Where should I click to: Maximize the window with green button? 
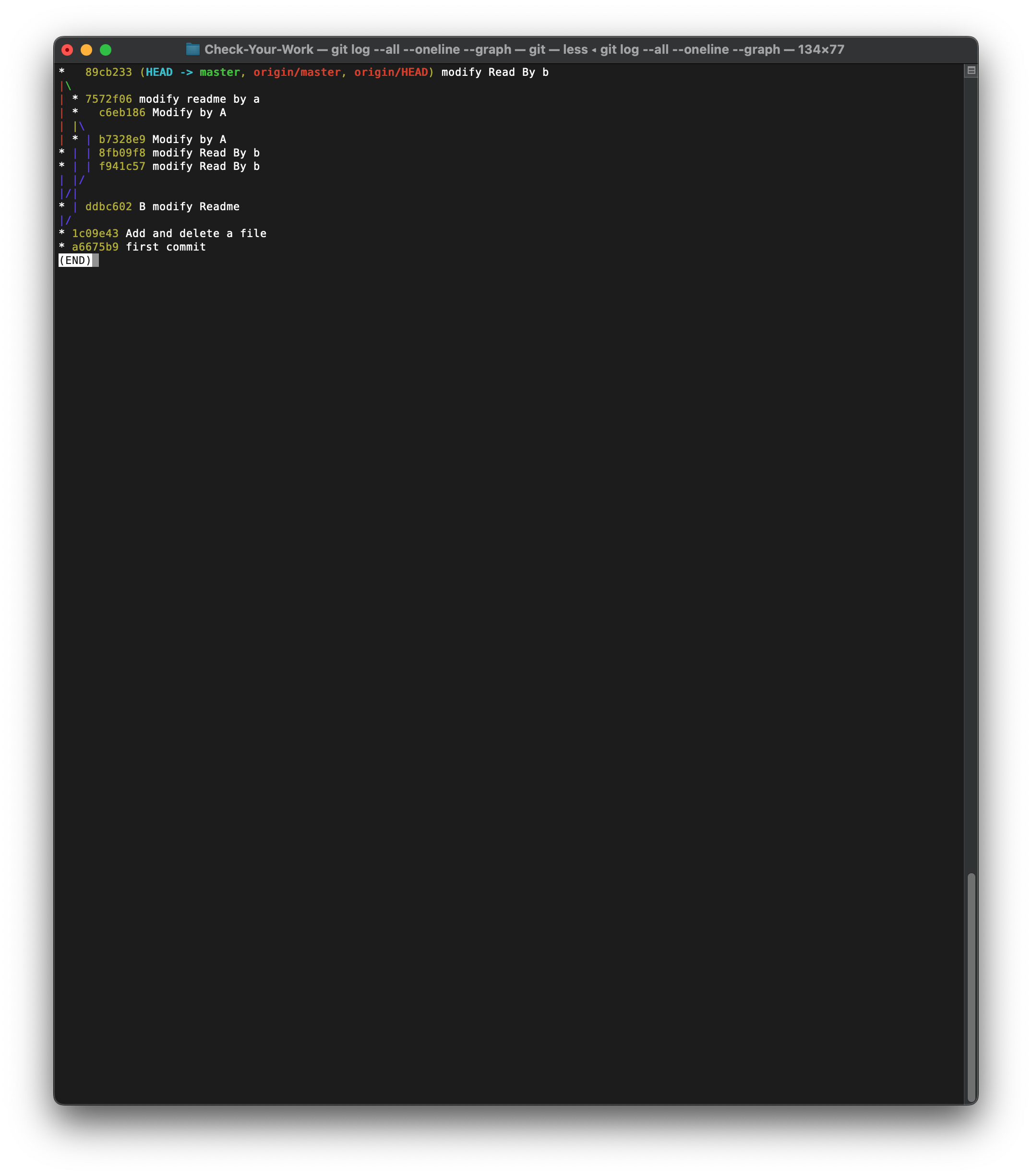pos(105,50)
